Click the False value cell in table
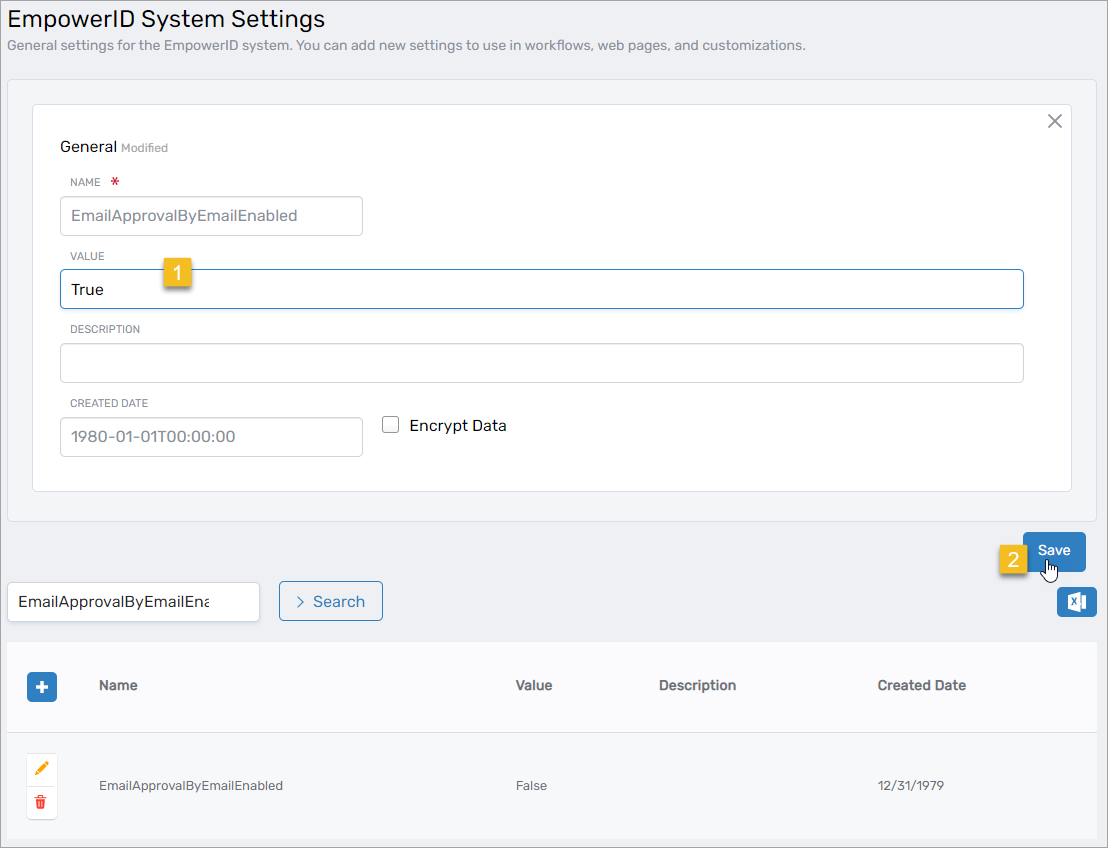The height and width of the screenshot is (848, 1108). coord(531,786)
